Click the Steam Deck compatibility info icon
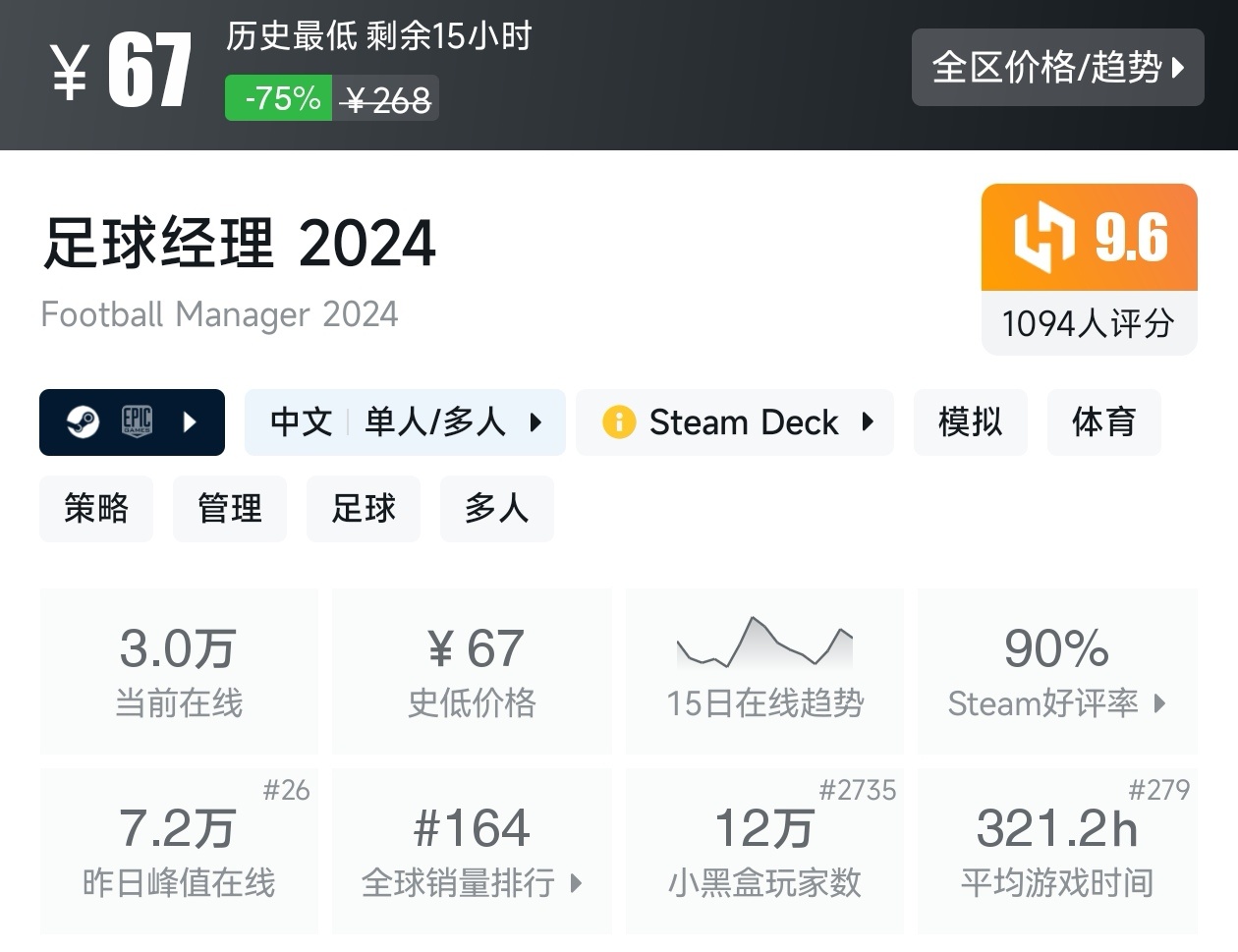This screenshot has height=952, width=1238. (x=619, y=422)
